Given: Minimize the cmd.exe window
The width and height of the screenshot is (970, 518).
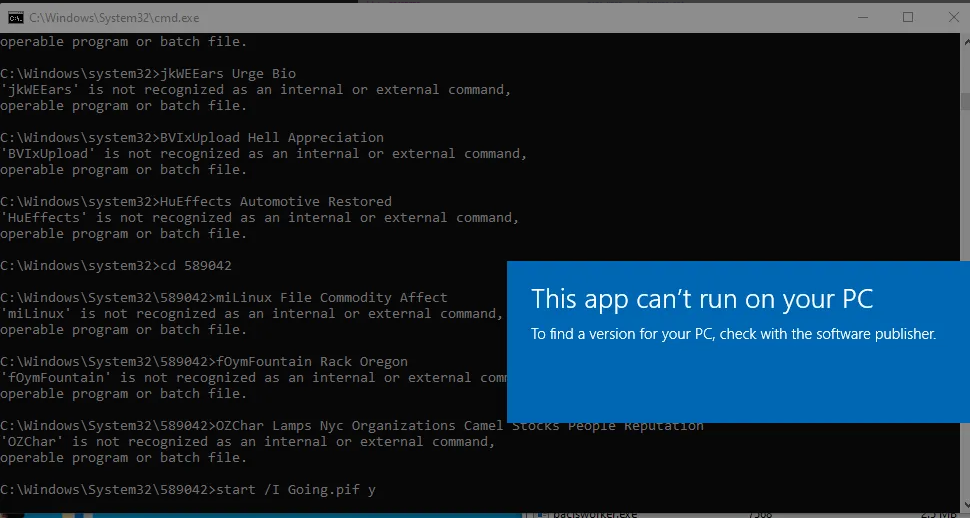Looking at the screenshot, I should 863,17.
